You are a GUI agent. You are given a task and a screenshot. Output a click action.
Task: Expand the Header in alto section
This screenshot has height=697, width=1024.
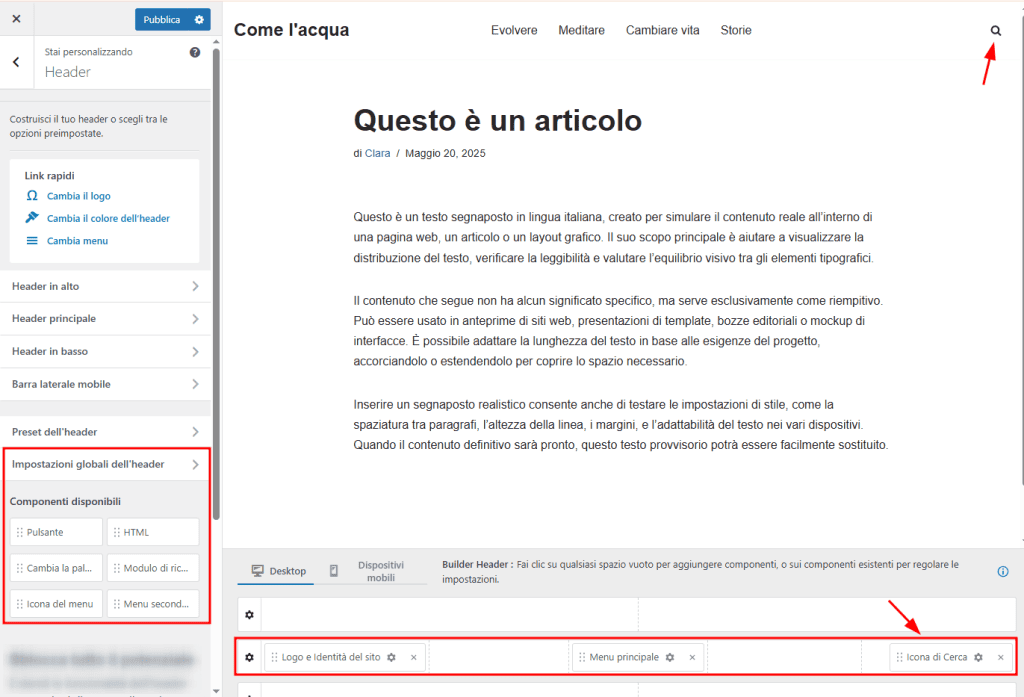click(105, 286)
